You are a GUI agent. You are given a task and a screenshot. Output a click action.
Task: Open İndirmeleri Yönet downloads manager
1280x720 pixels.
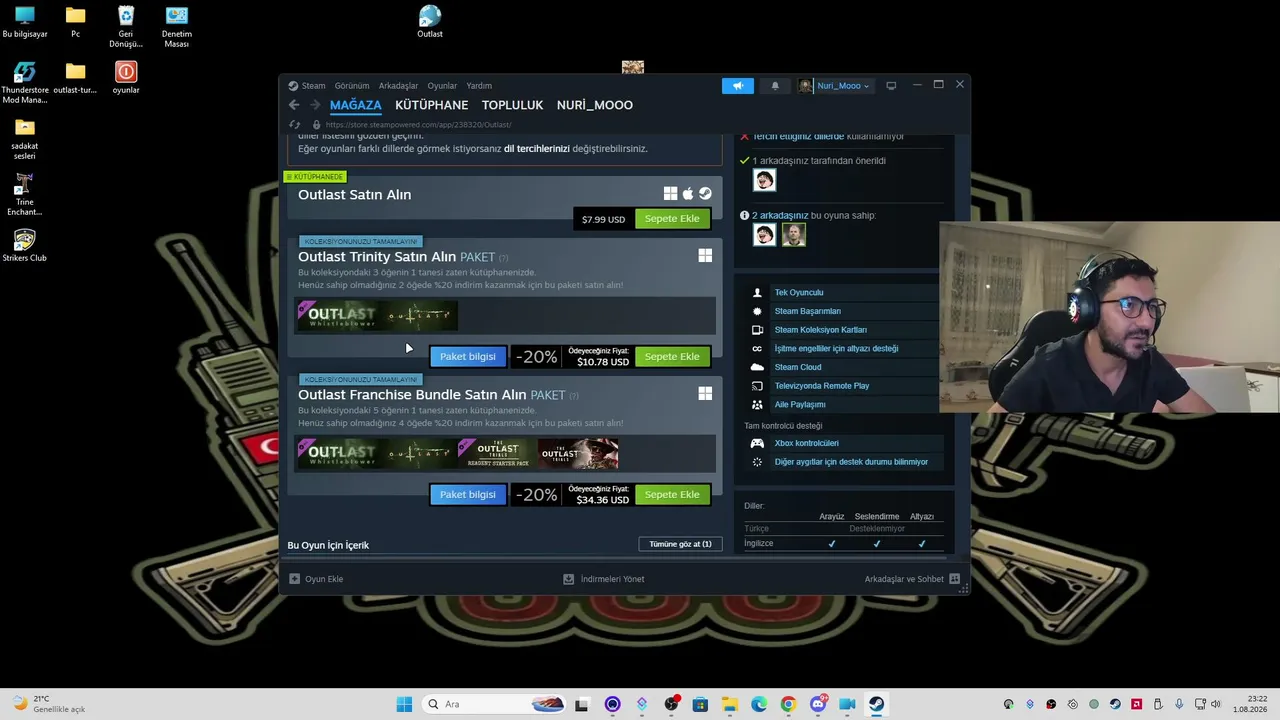(x=604, y=579)
